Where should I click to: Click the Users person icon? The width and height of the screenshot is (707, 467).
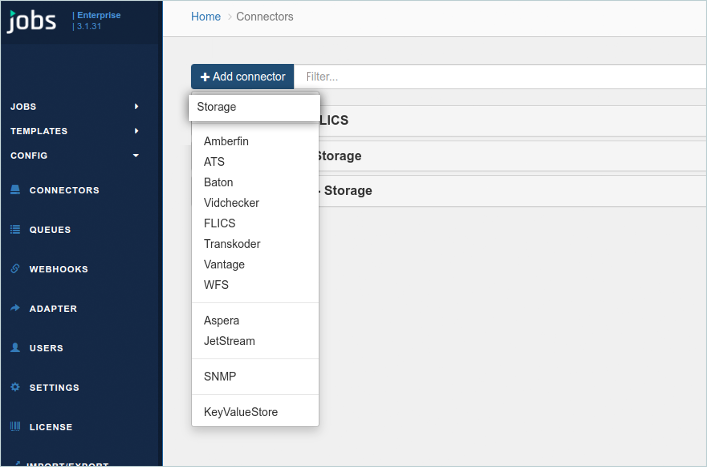(15, 348)
